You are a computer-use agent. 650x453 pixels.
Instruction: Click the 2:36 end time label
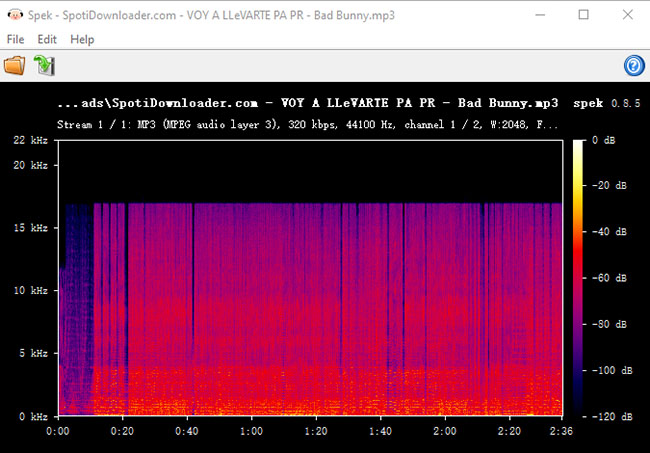[x=561, y=431]
